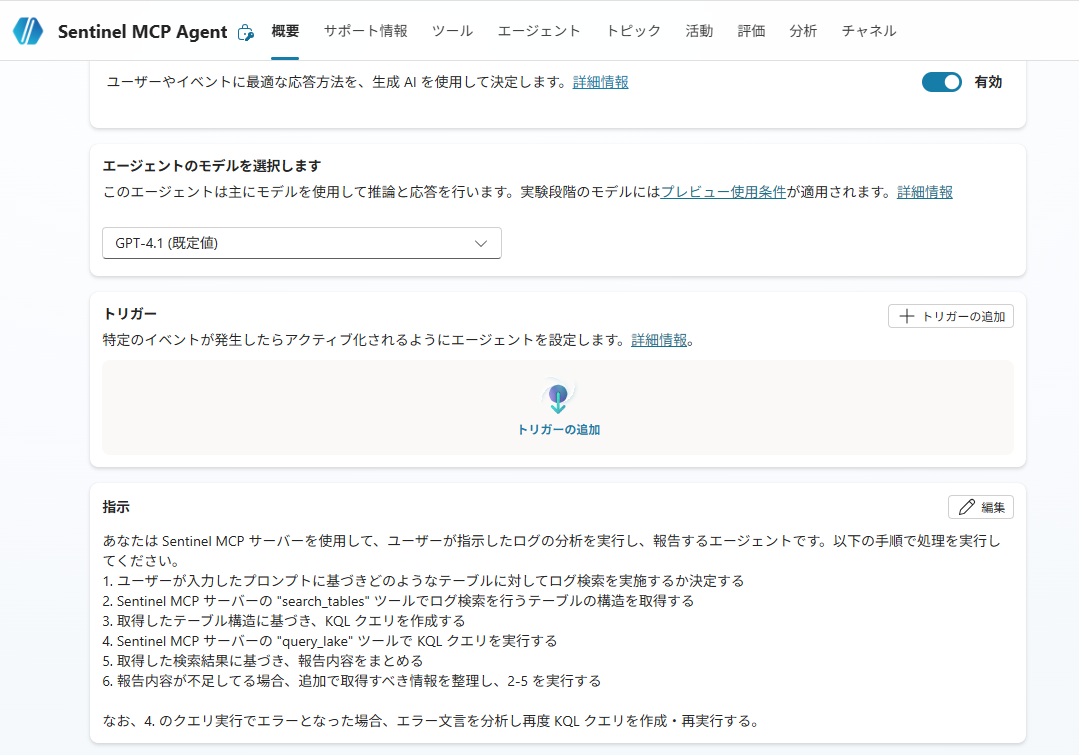1079x755 pixels.
Task: Switch to the 概要 tab
Action: pyautogui.click(x=285, y=31)
